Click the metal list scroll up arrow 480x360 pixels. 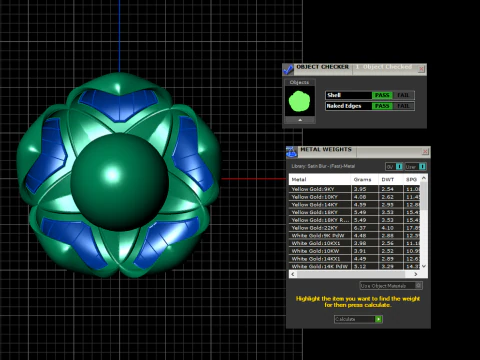(x=424, y=178)
